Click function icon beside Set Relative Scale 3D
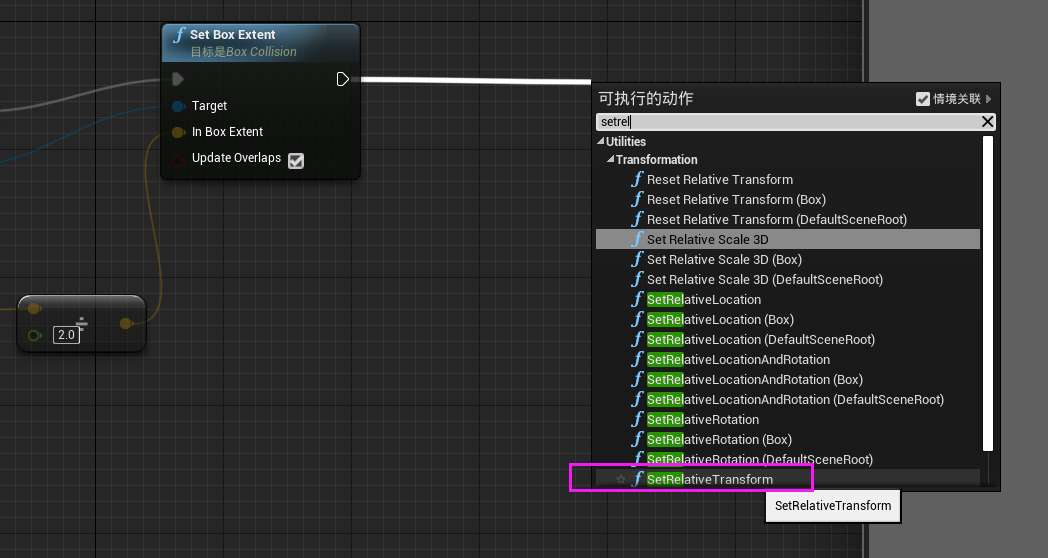This screenshot has width=1048, height=558. click(638, 239)
